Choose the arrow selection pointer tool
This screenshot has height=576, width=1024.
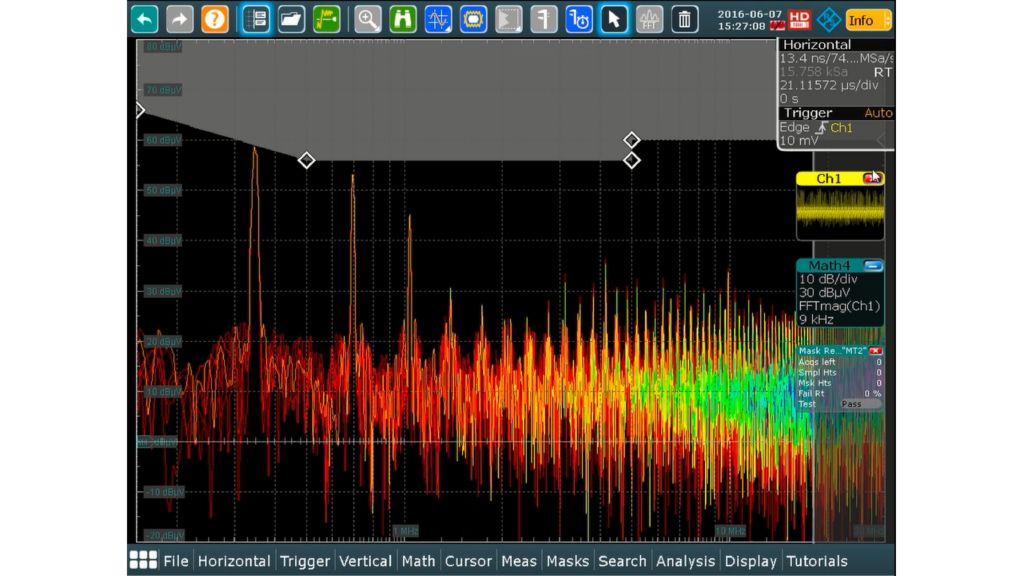click(614, 20)
